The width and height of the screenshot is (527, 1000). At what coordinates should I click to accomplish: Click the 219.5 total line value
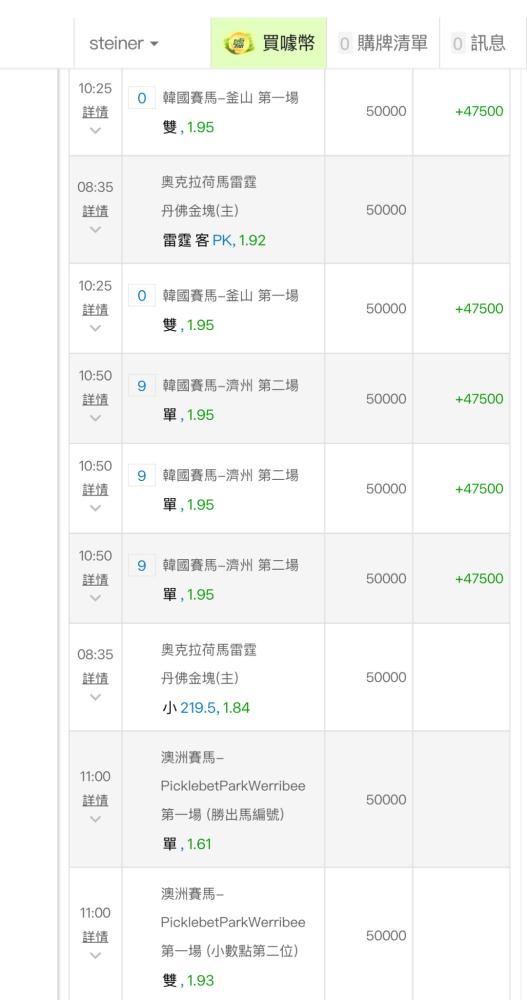click(198, 707)
